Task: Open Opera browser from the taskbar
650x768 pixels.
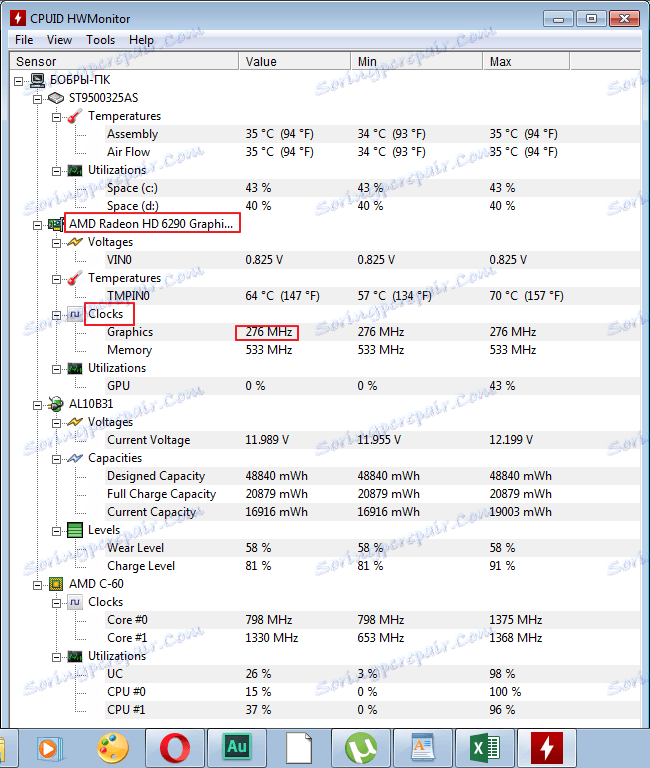Action: point(175,748)
